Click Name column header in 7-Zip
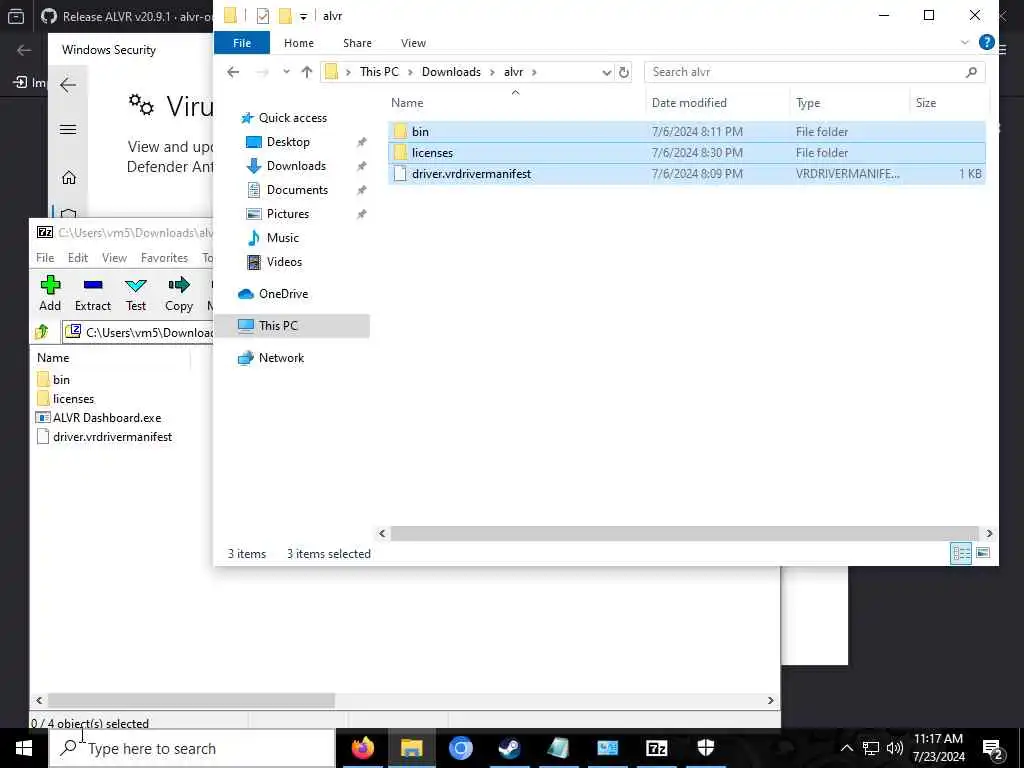 coord(53,358)
